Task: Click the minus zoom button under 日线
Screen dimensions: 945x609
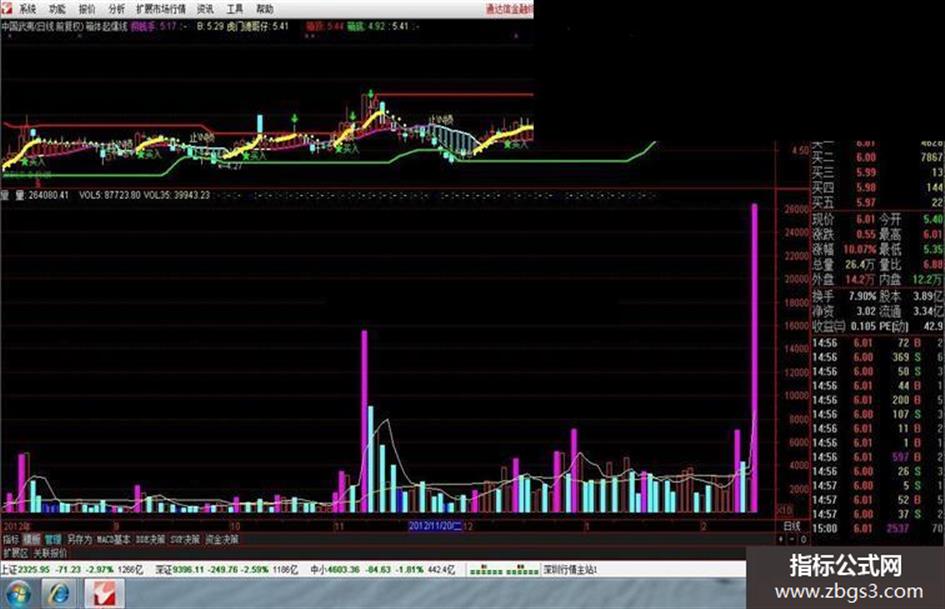Action: click(x=793, y=540)
